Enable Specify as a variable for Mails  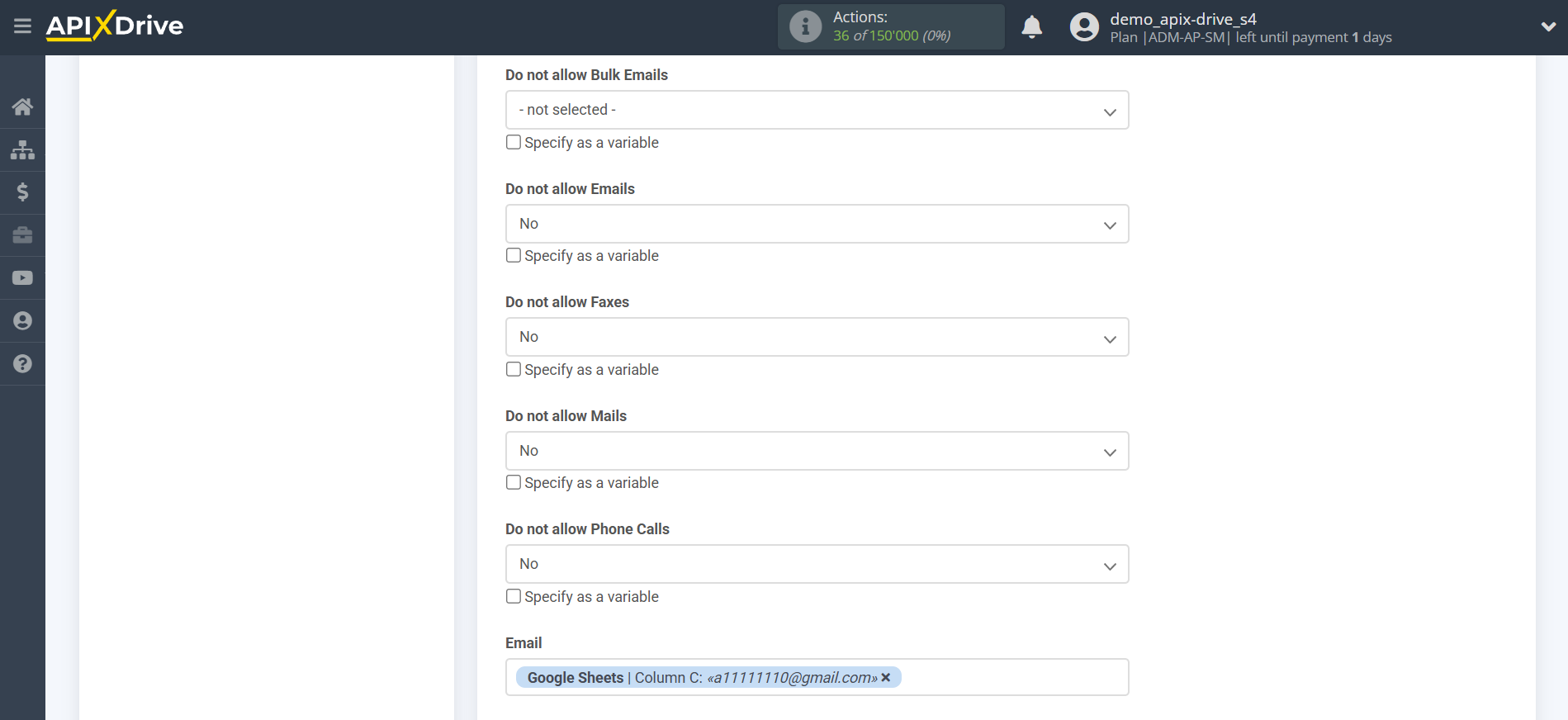pos(514,482)
